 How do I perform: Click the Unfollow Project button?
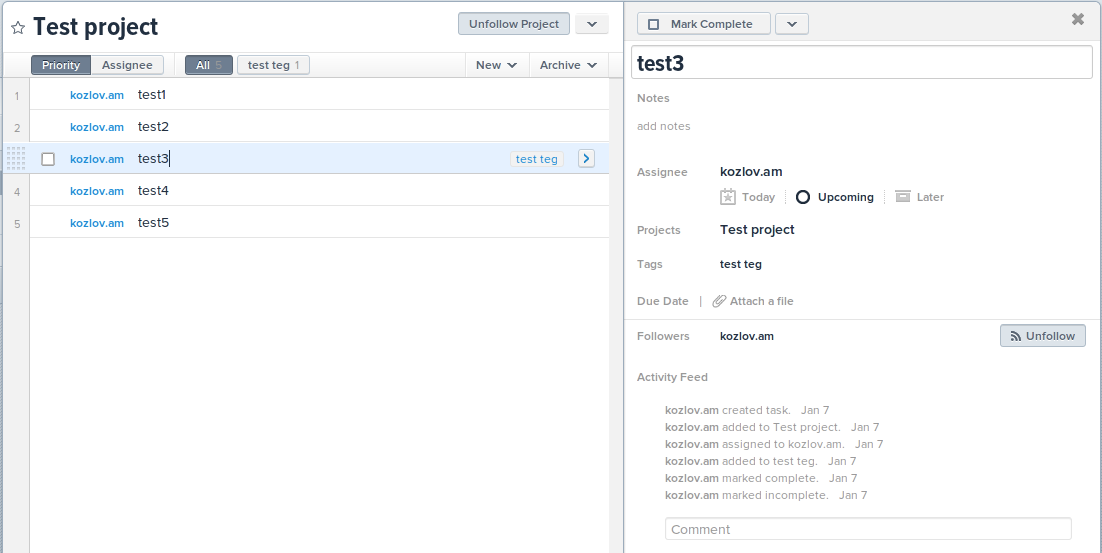[x=514, y=24]
